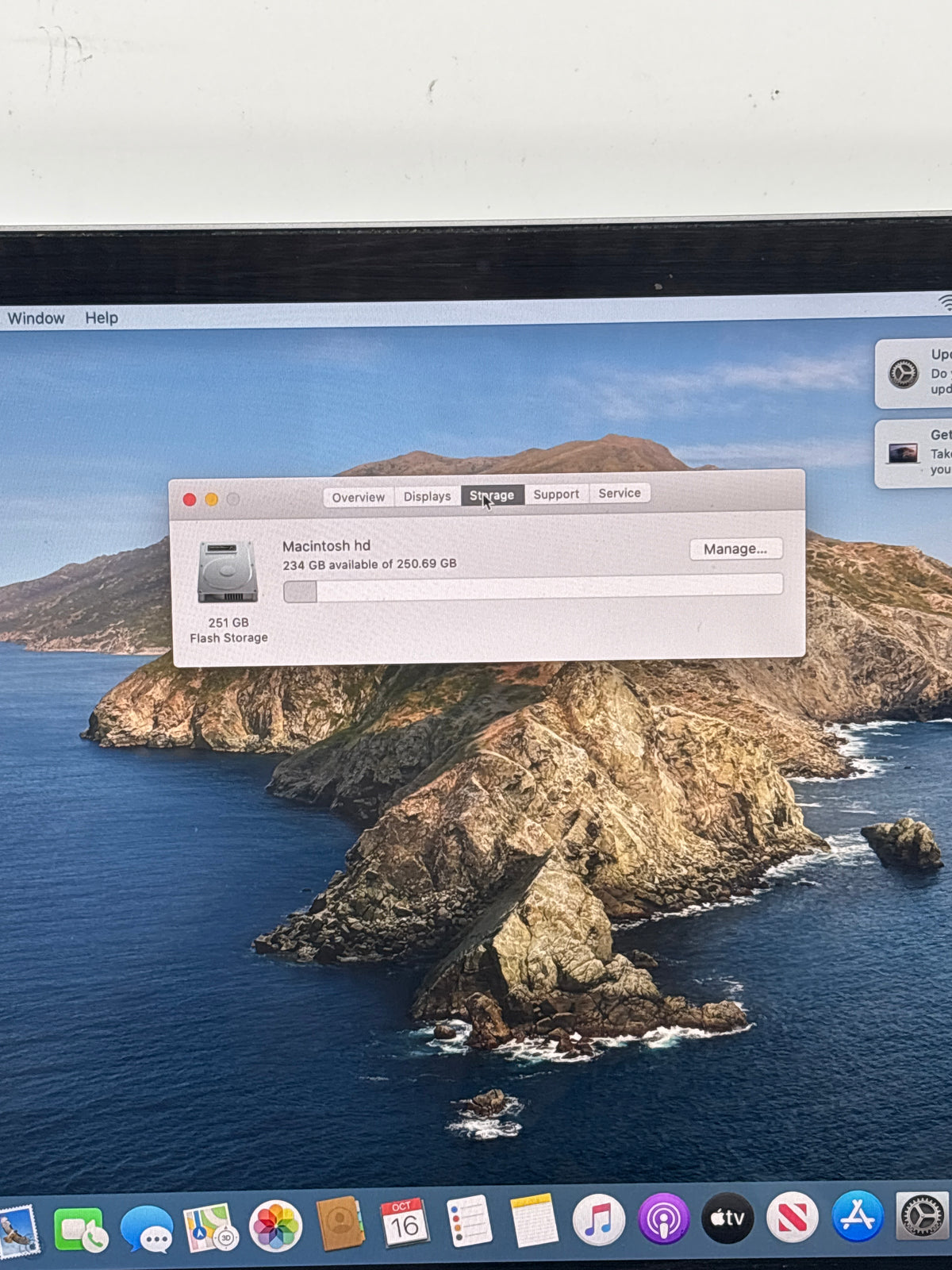Open the Support tab
The image size is (952, 1270).
(556, 494)
